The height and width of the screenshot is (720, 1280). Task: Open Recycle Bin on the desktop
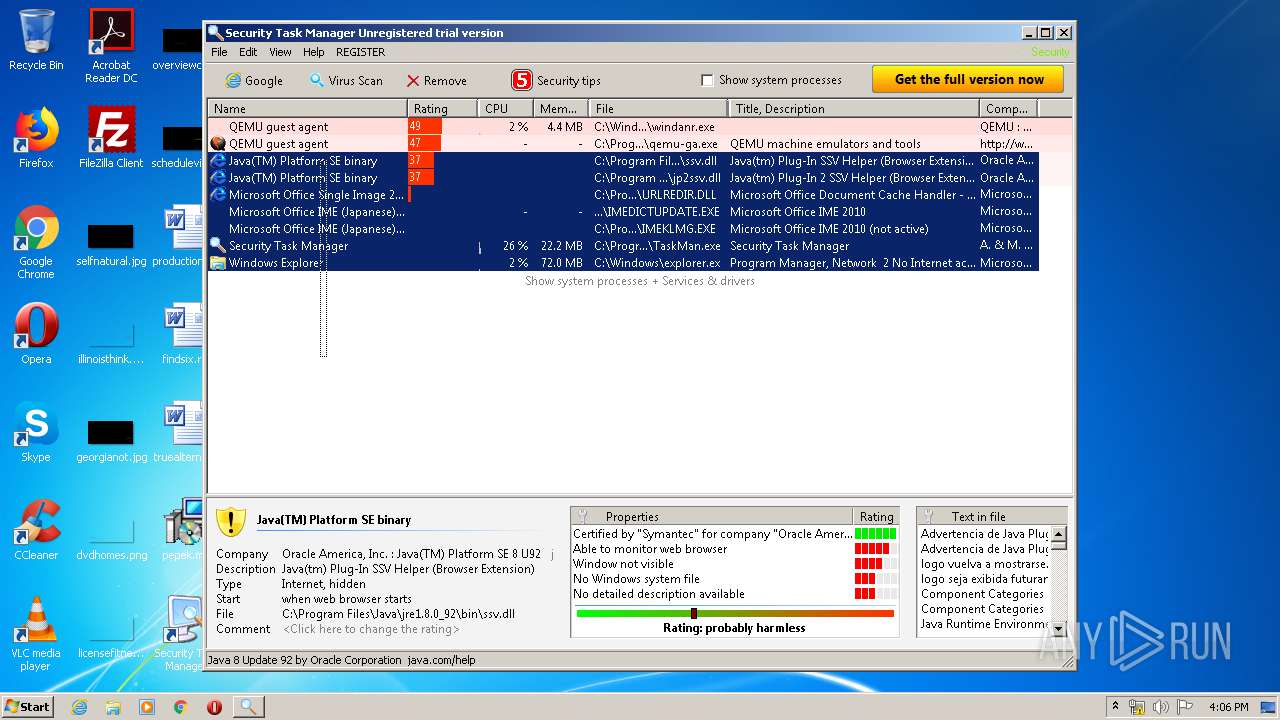point(36,40)
